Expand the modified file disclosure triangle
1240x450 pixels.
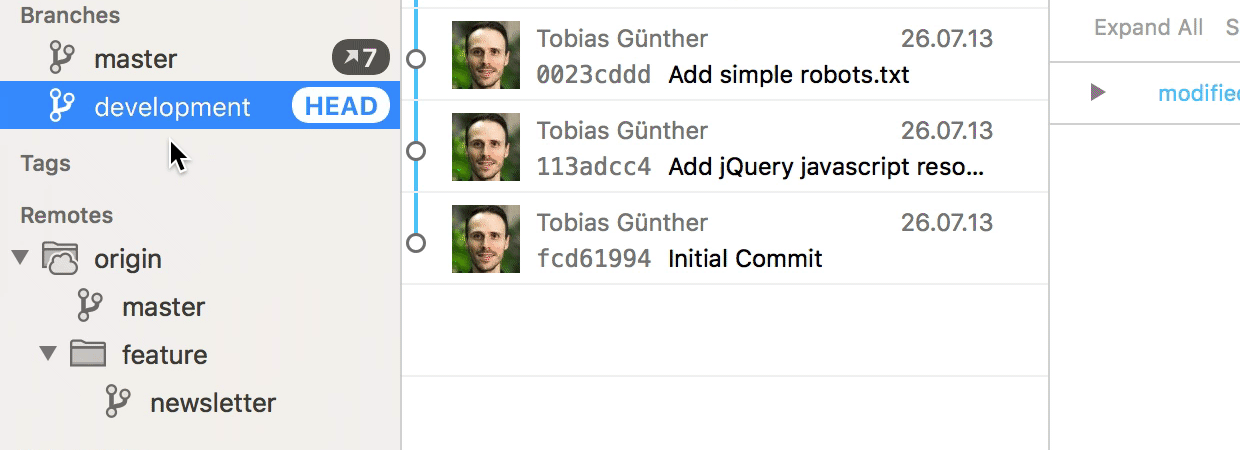coord(1098,93)
